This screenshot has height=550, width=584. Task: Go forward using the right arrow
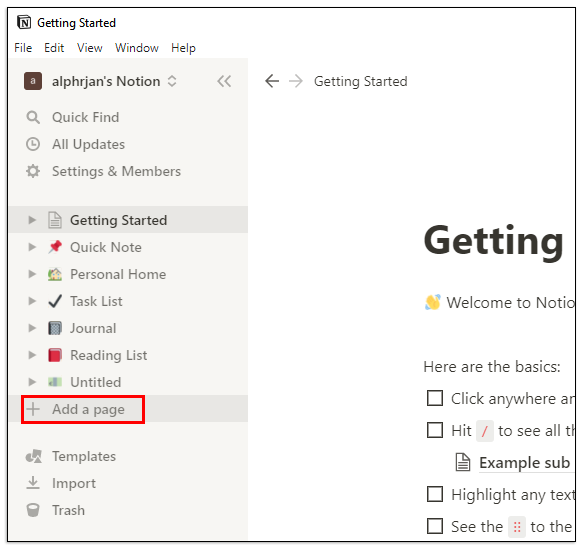(x=296, y=81)
